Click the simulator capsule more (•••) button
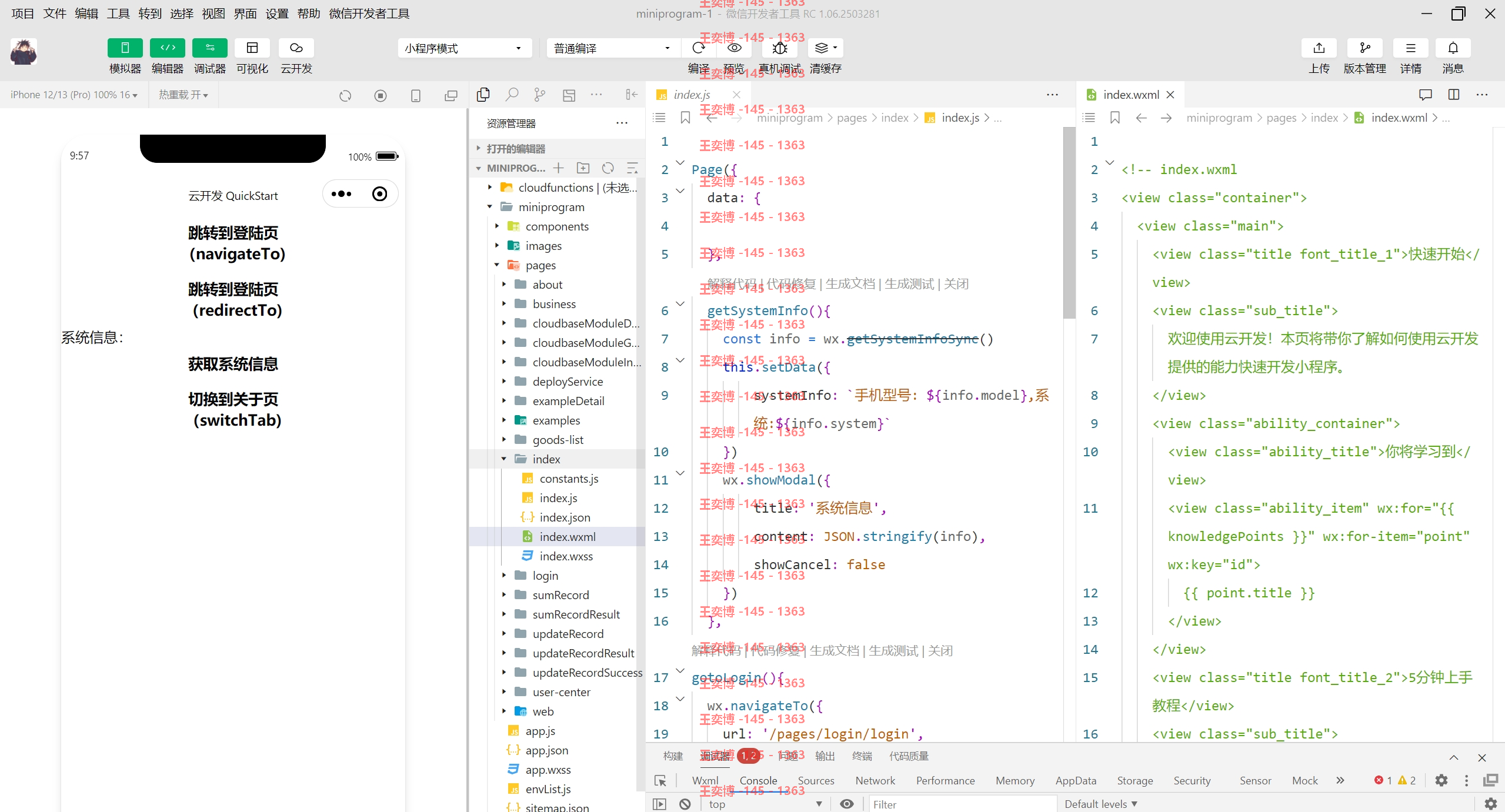 tap(341, 194)
